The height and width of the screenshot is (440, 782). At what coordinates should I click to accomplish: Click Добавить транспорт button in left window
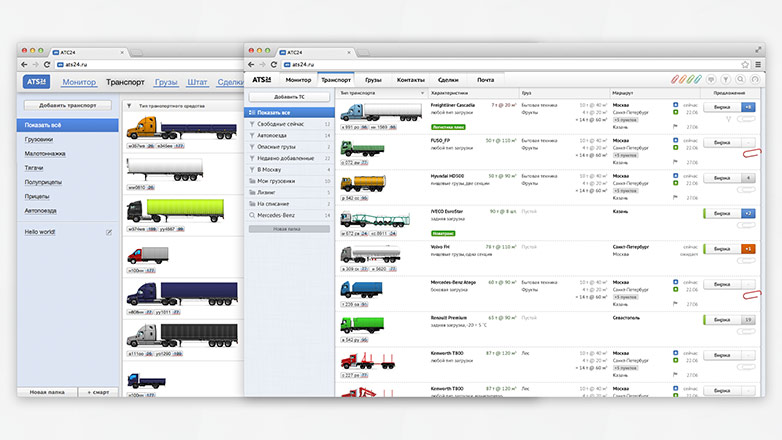[68, 105]
